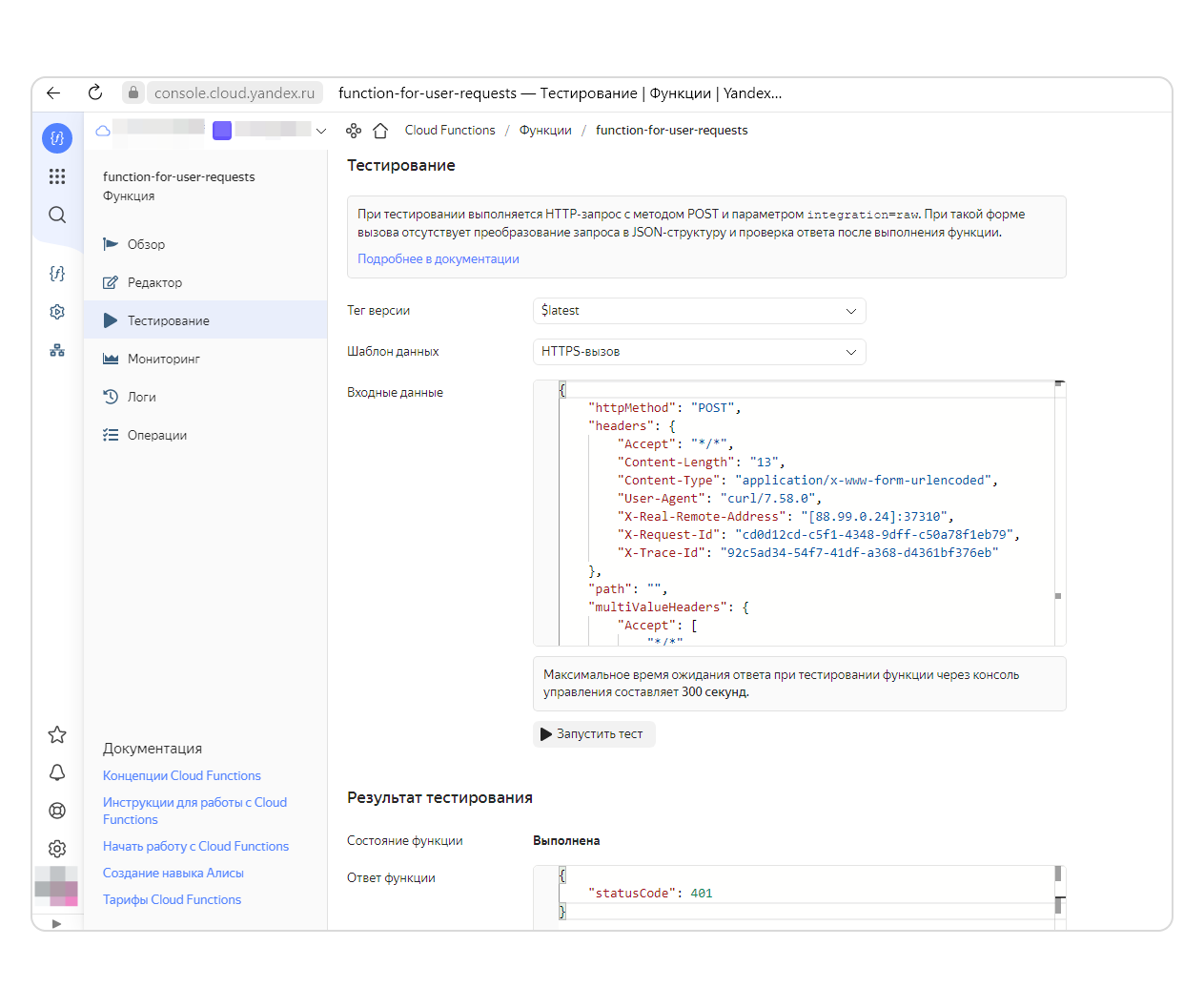Open the Логи section
Image resolution: width=1204 pixels, height=1008 pixels.
point(205,397)
